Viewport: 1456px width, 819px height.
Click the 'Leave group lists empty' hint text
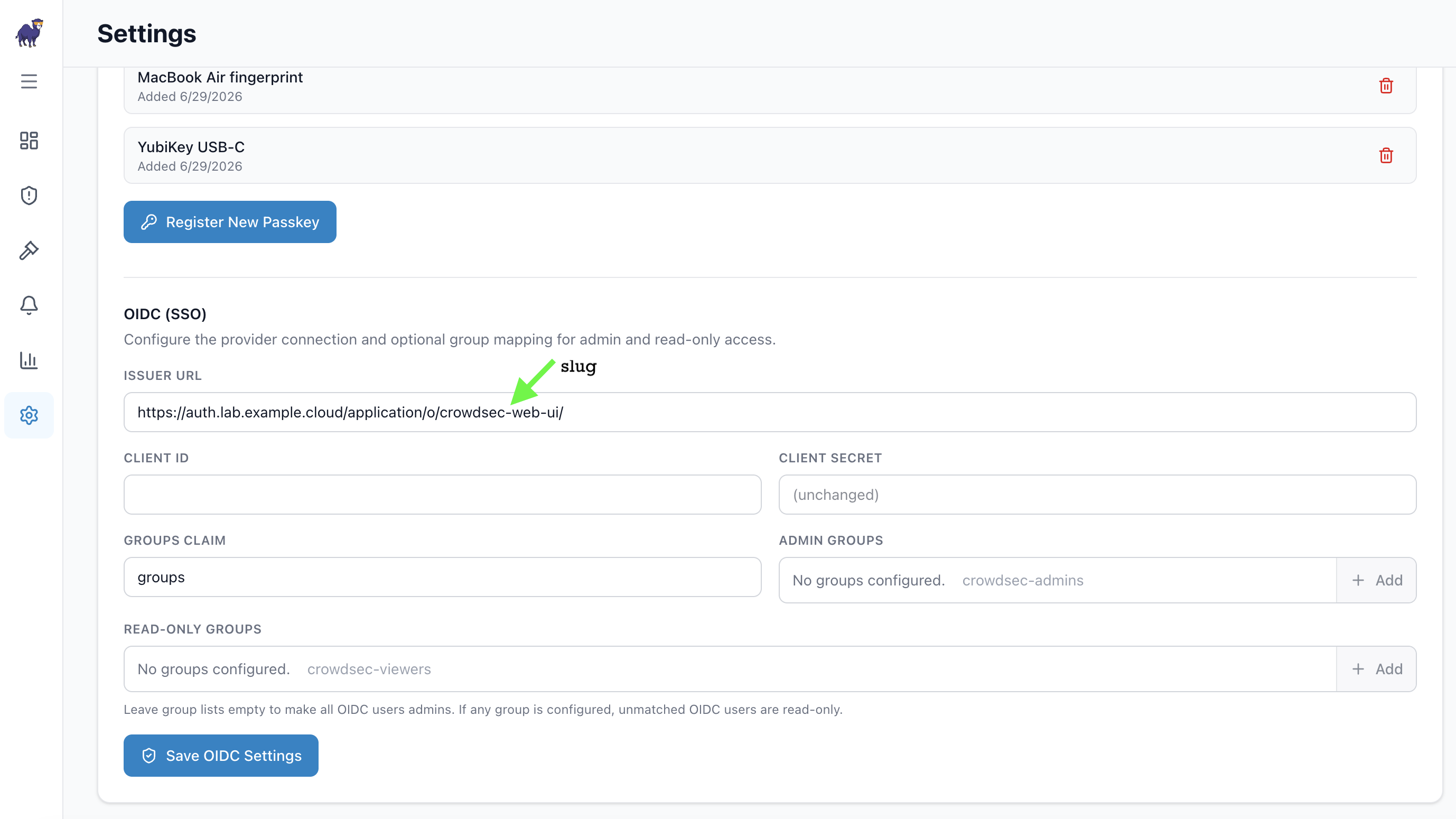point(483,710)
